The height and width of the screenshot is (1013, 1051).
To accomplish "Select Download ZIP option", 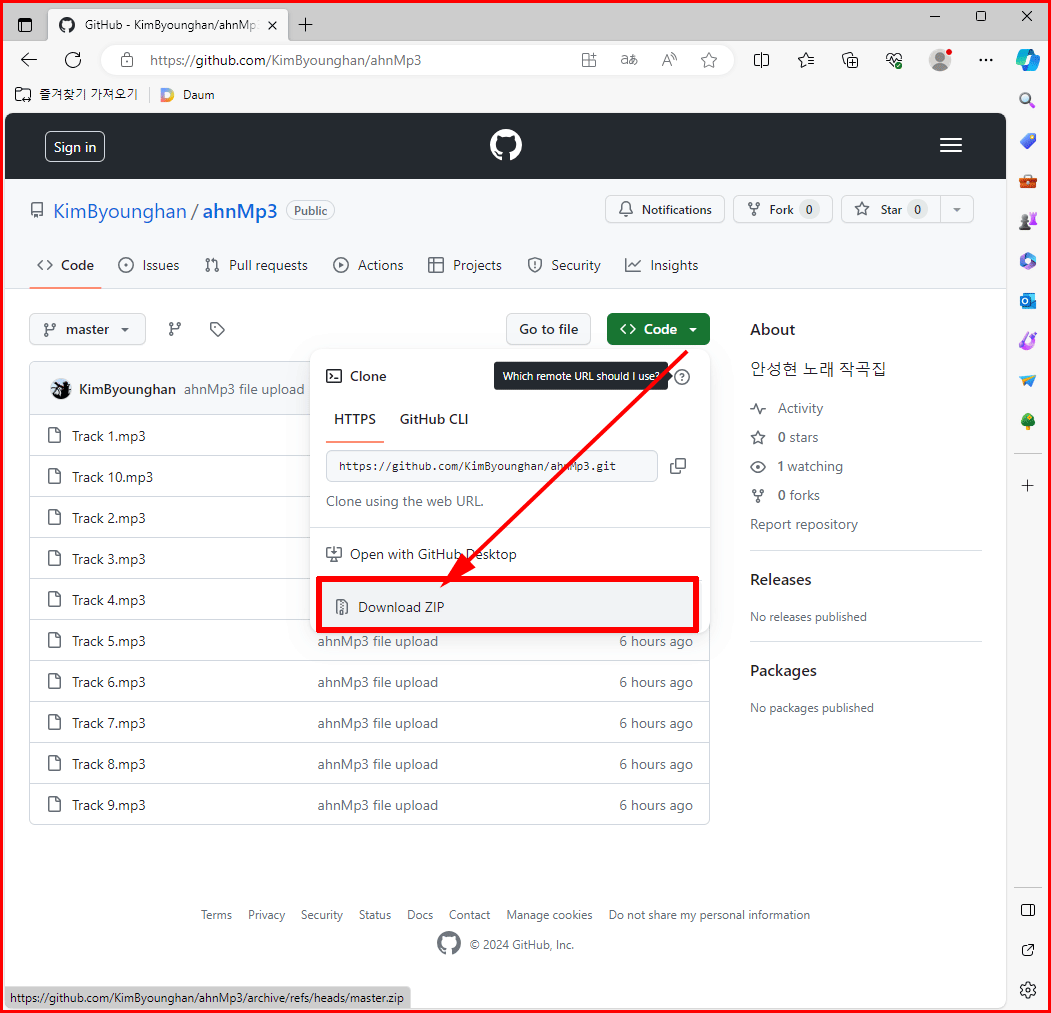I will (x=507, y=607).
